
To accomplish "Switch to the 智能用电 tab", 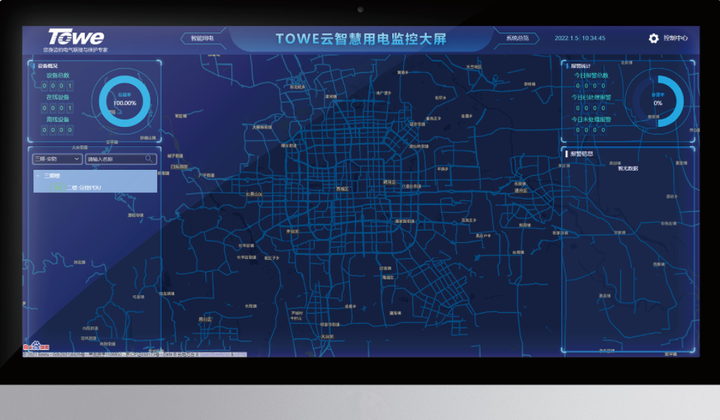I will click(202, 38).
